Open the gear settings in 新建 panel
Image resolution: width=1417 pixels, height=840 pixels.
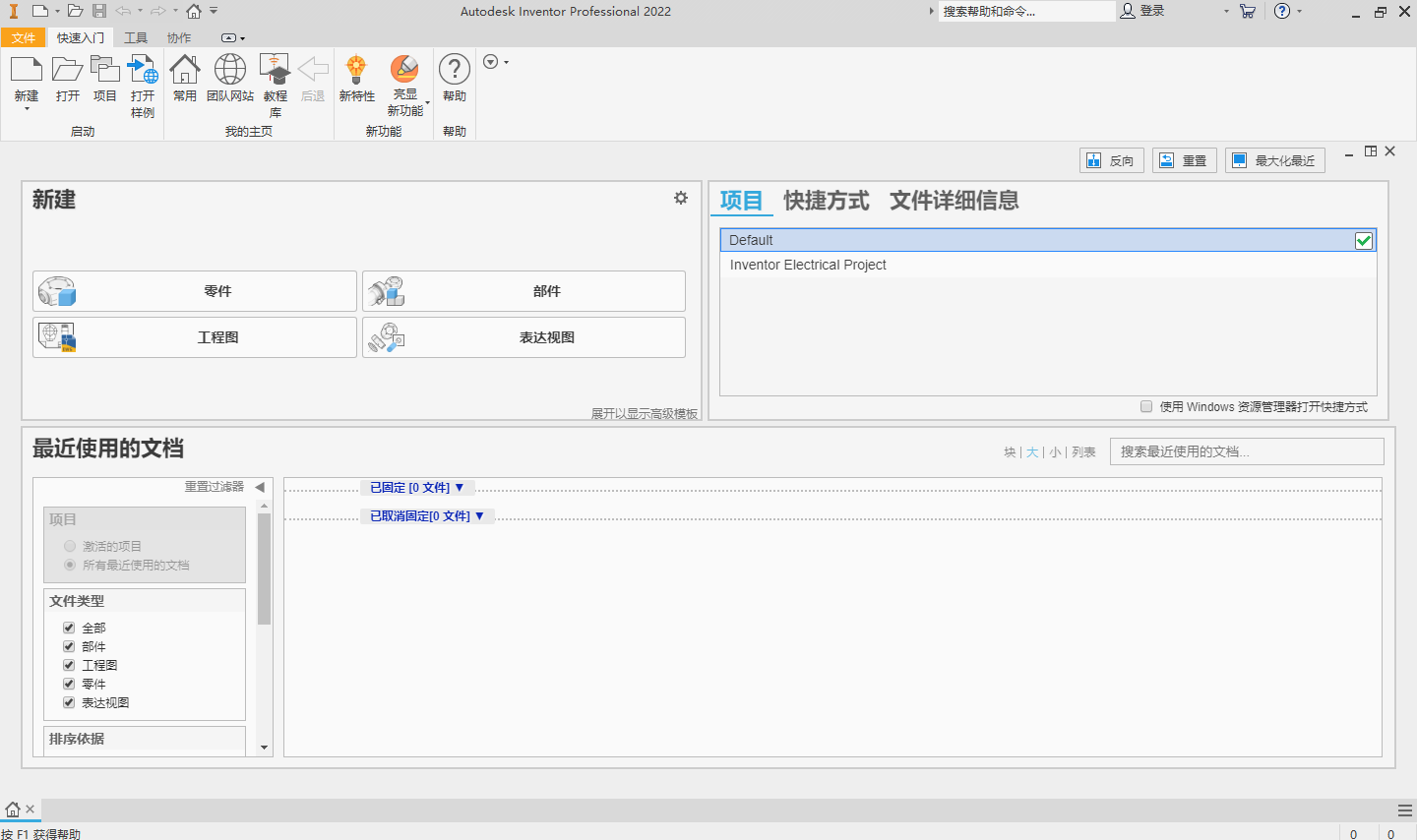tap(680, 198)
